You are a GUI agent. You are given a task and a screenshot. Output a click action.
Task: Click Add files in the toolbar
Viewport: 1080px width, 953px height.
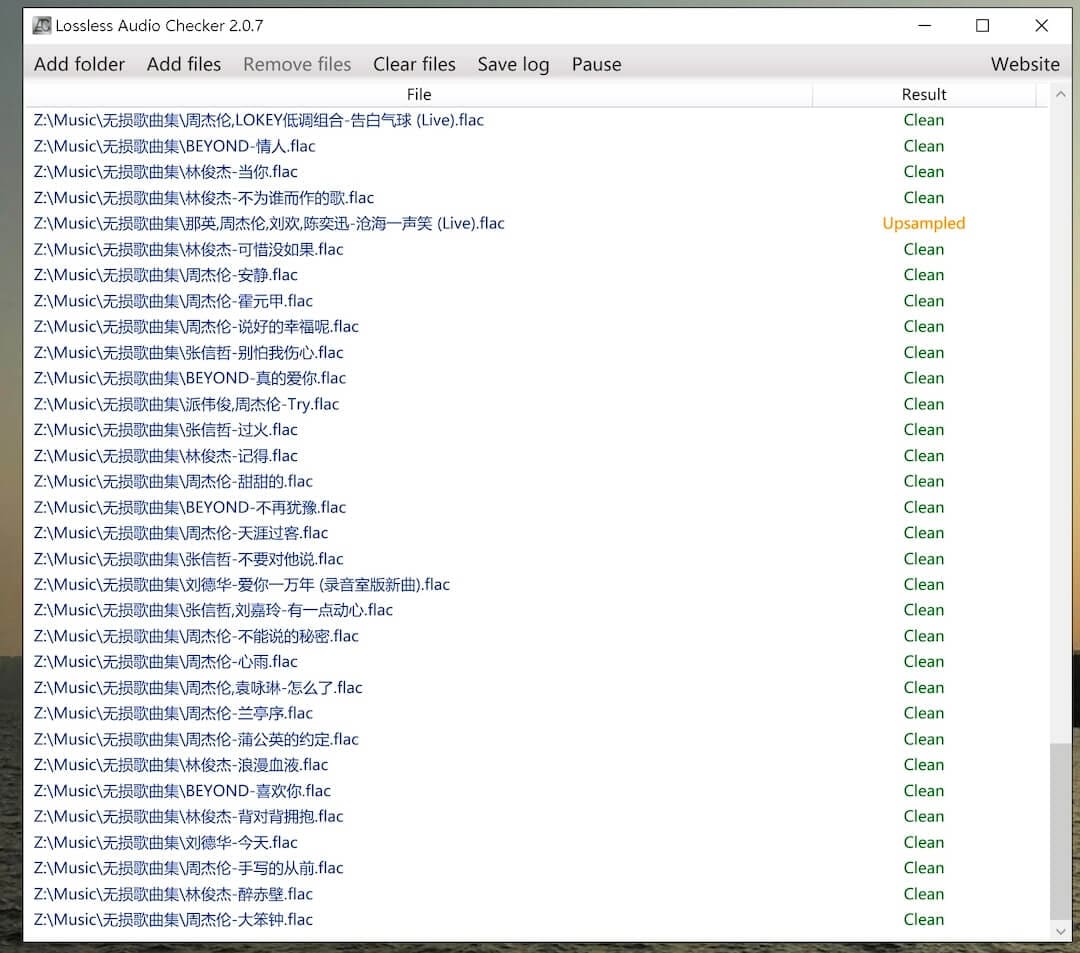[x=184, y=64]
